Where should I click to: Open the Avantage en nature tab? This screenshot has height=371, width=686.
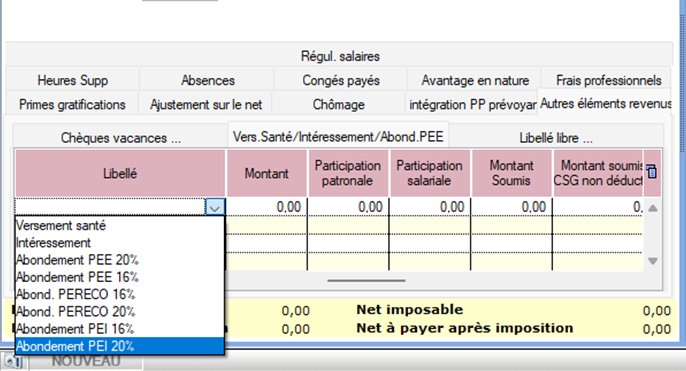pyautogui.click(x=475, y=80)
